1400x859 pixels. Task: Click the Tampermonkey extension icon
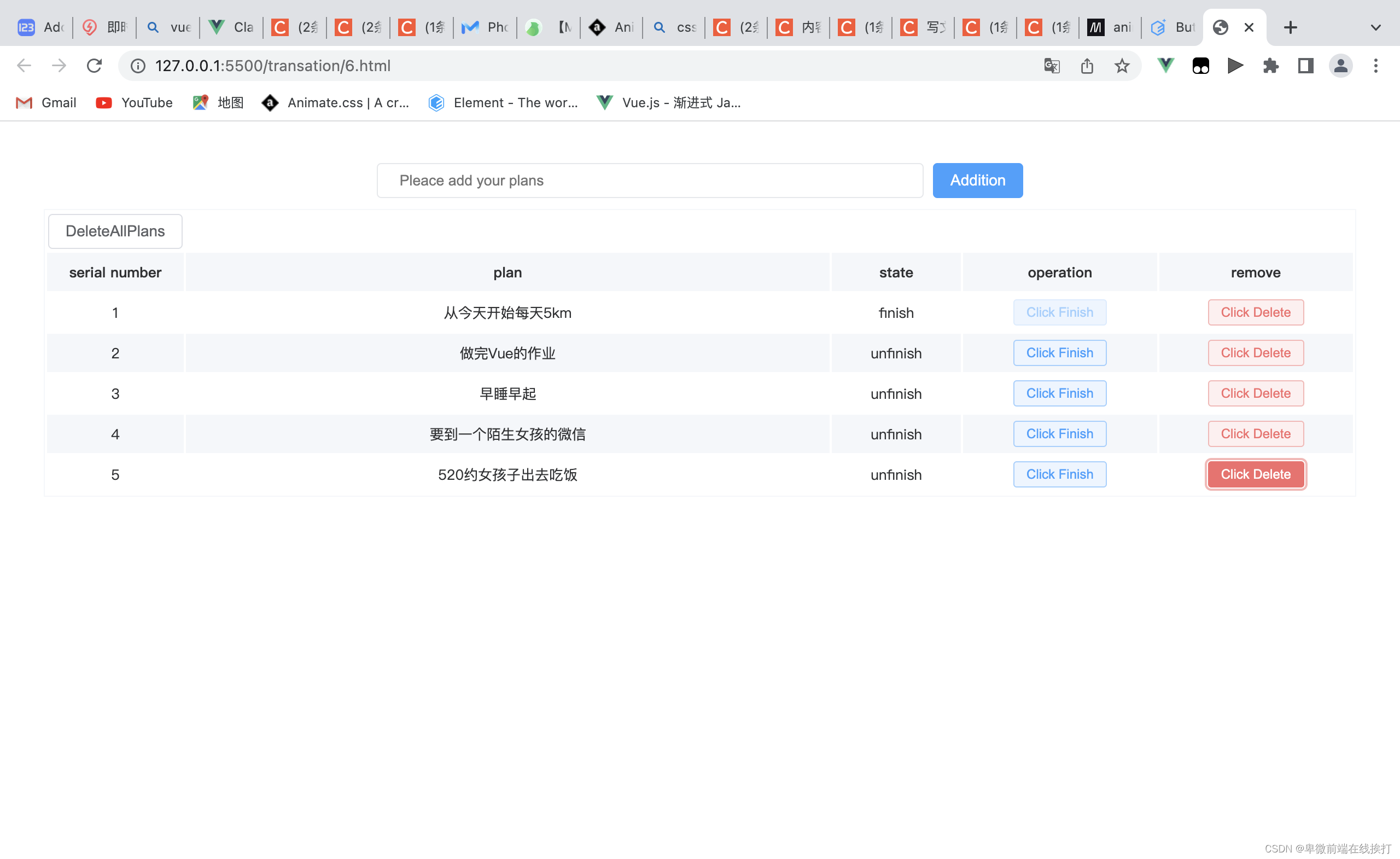pos(1200,66)
